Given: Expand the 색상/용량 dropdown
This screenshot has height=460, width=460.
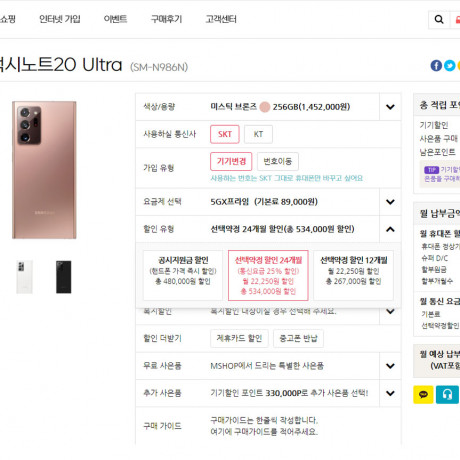Looking at the screenshot, I should click(x=390, y=107).
